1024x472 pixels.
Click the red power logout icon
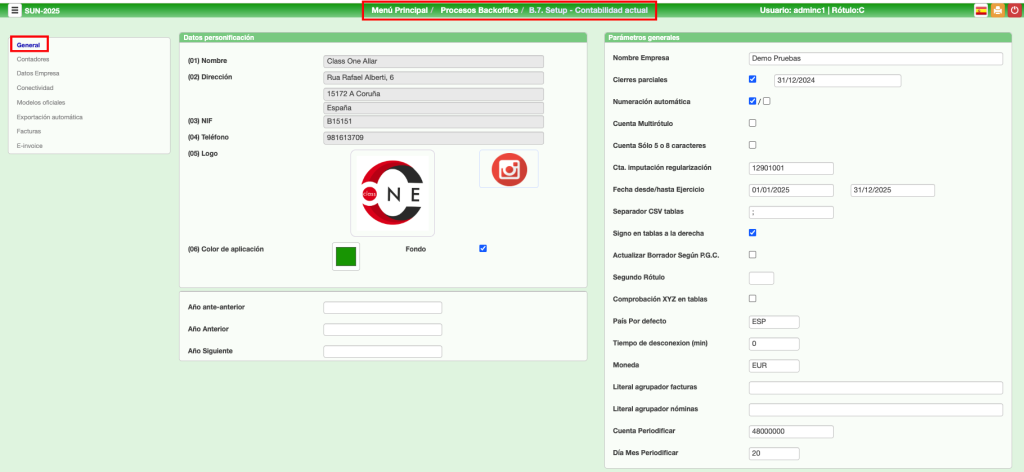(1013, 10)
